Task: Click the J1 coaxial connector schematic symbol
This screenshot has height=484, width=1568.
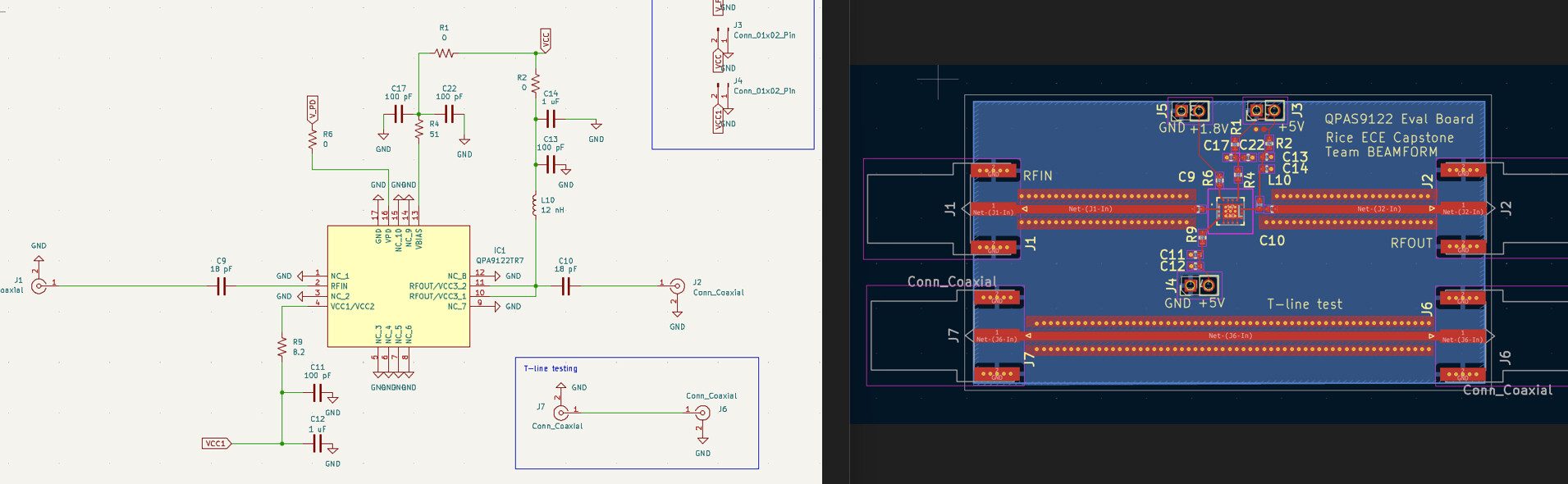Action: pyautogui.click(x=39, y=285)
